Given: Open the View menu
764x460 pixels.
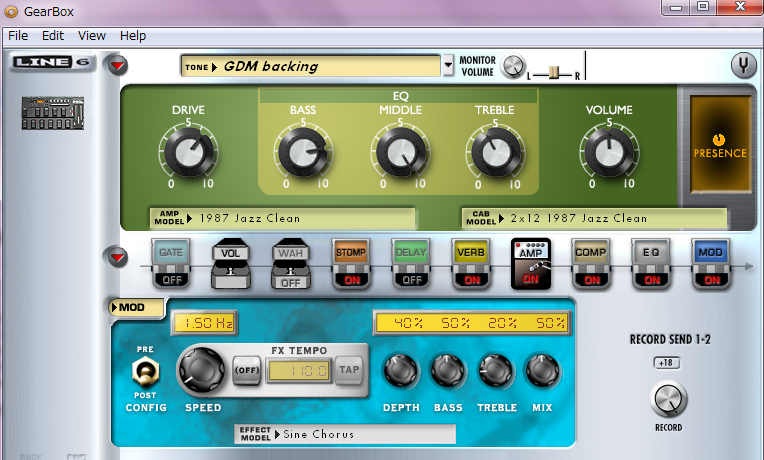Looking at the screenshot, I should 92,36.
